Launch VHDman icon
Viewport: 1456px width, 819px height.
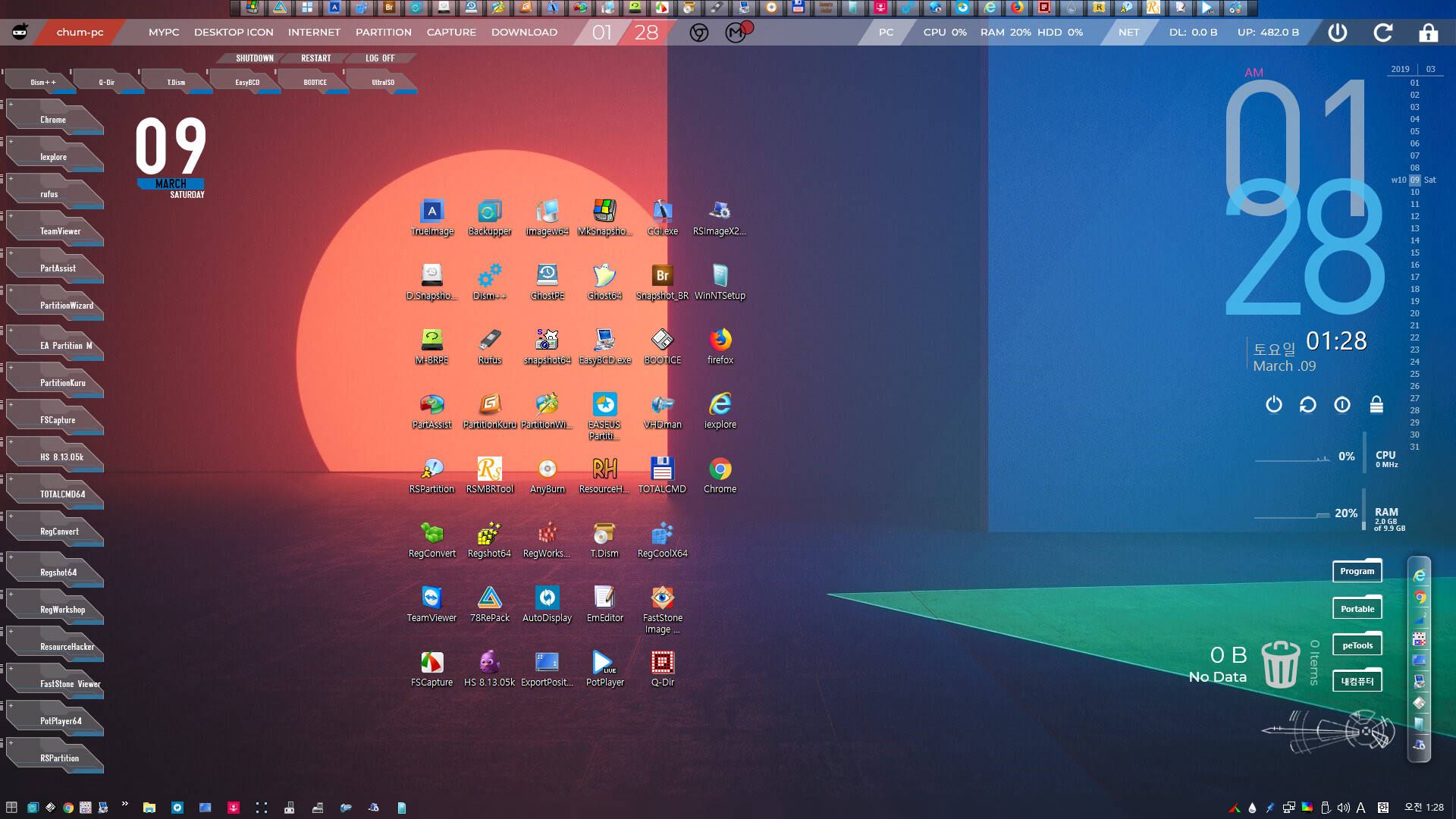662,411
